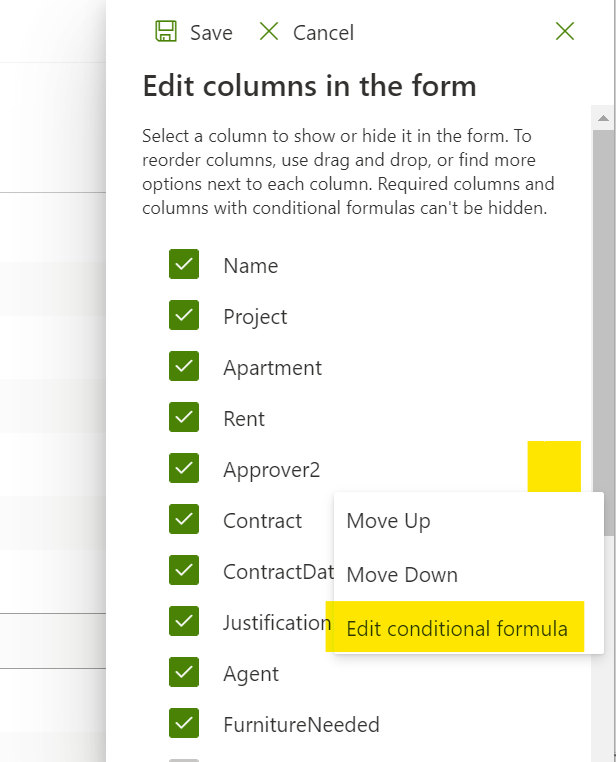
Task: Click the green X icon beside Cancel
Action: coord(269,32)
